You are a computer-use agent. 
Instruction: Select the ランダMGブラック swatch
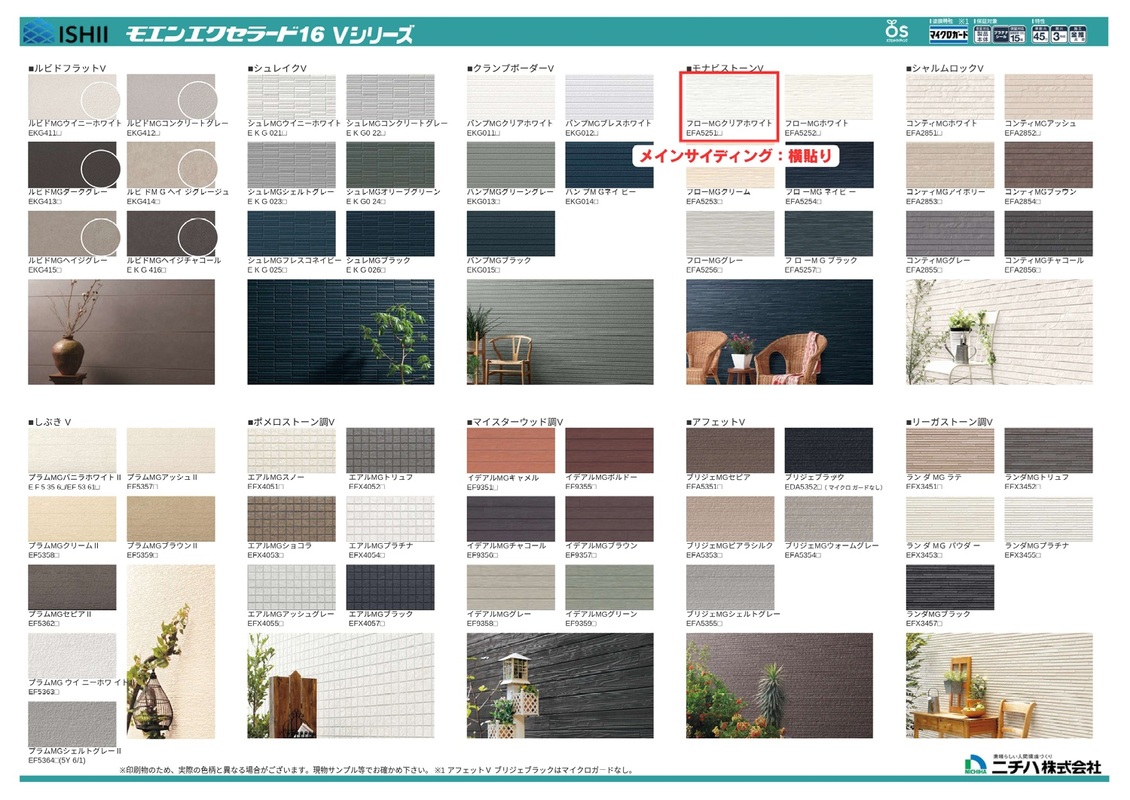(x=950, y=587)
